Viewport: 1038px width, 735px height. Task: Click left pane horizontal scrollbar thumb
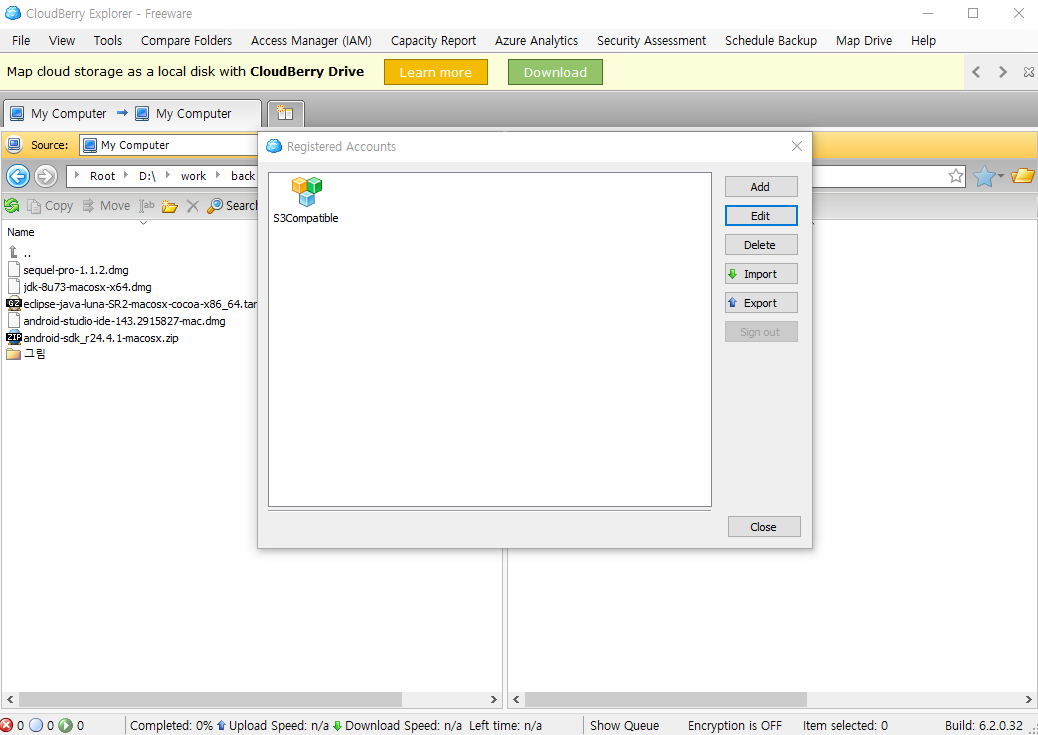[x=211, y=699]
